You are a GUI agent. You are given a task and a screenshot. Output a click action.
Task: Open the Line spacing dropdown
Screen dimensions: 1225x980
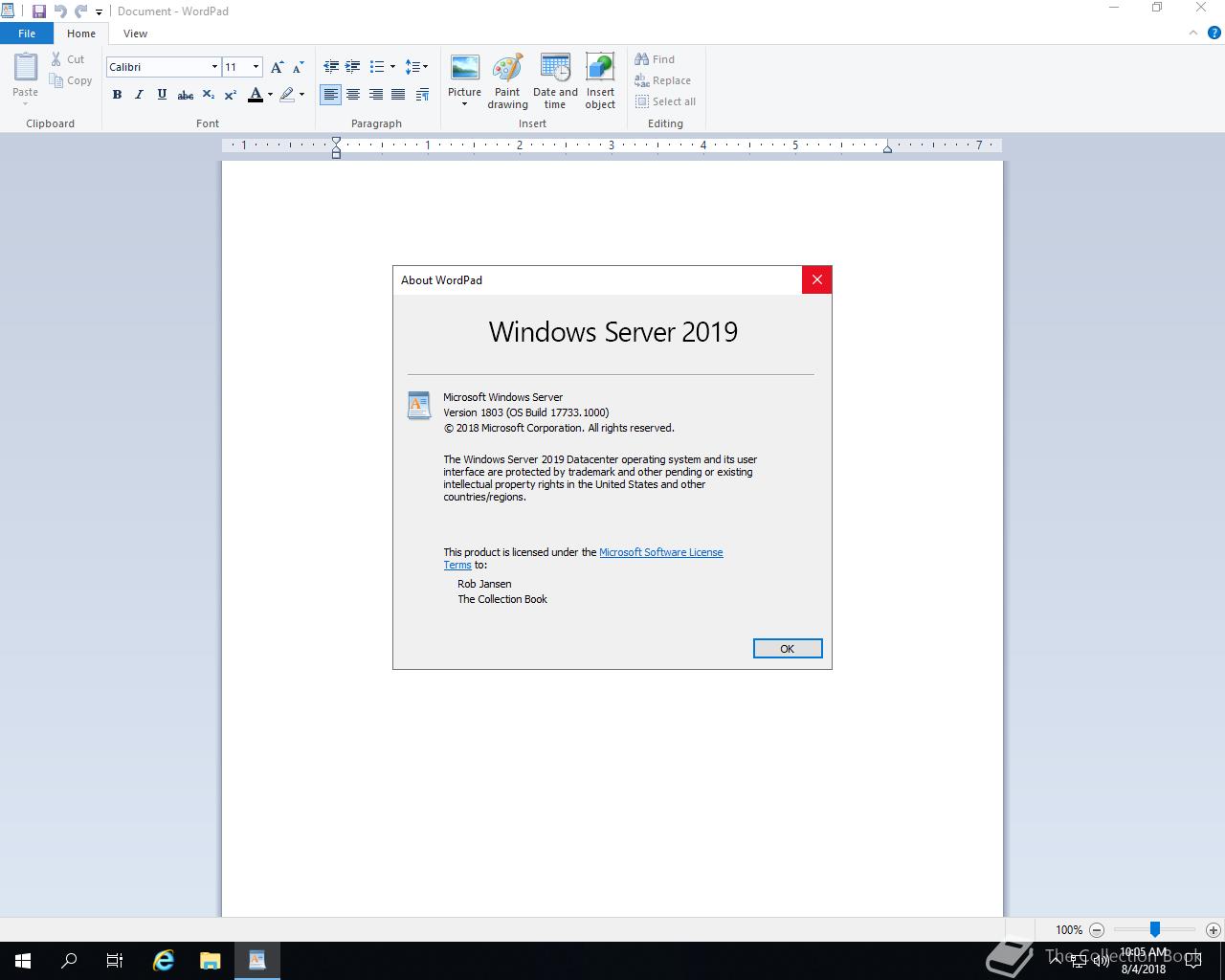[416, 67]
